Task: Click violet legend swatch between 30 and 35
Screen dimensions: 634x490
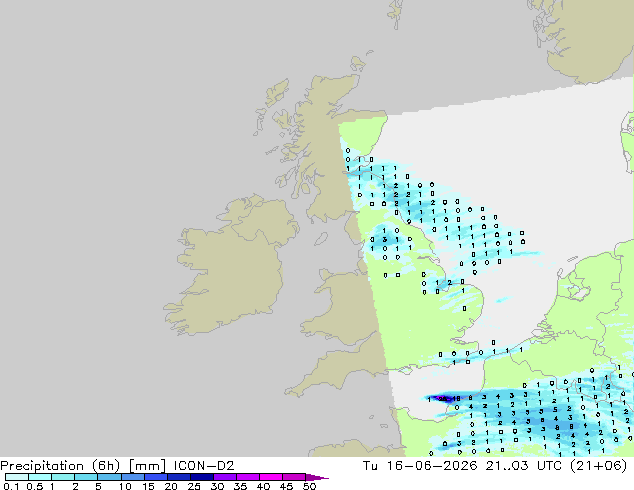Action: pyautogui.click(x=225, y=477)
